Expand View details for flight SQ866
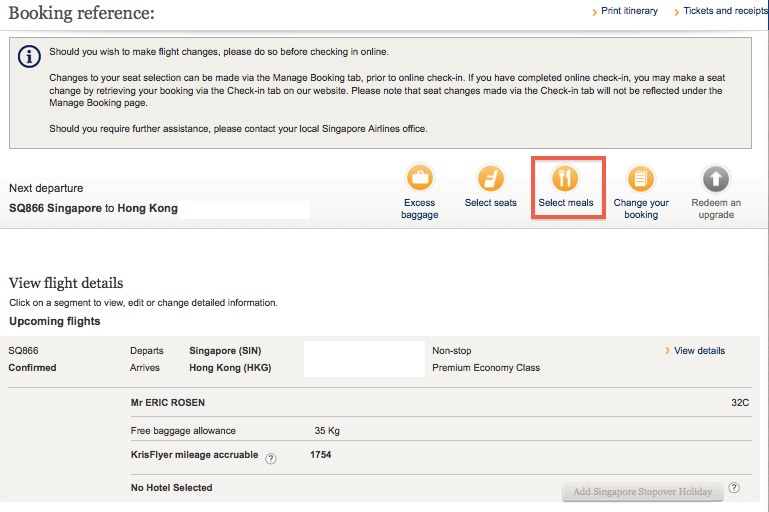 [699, 351]
